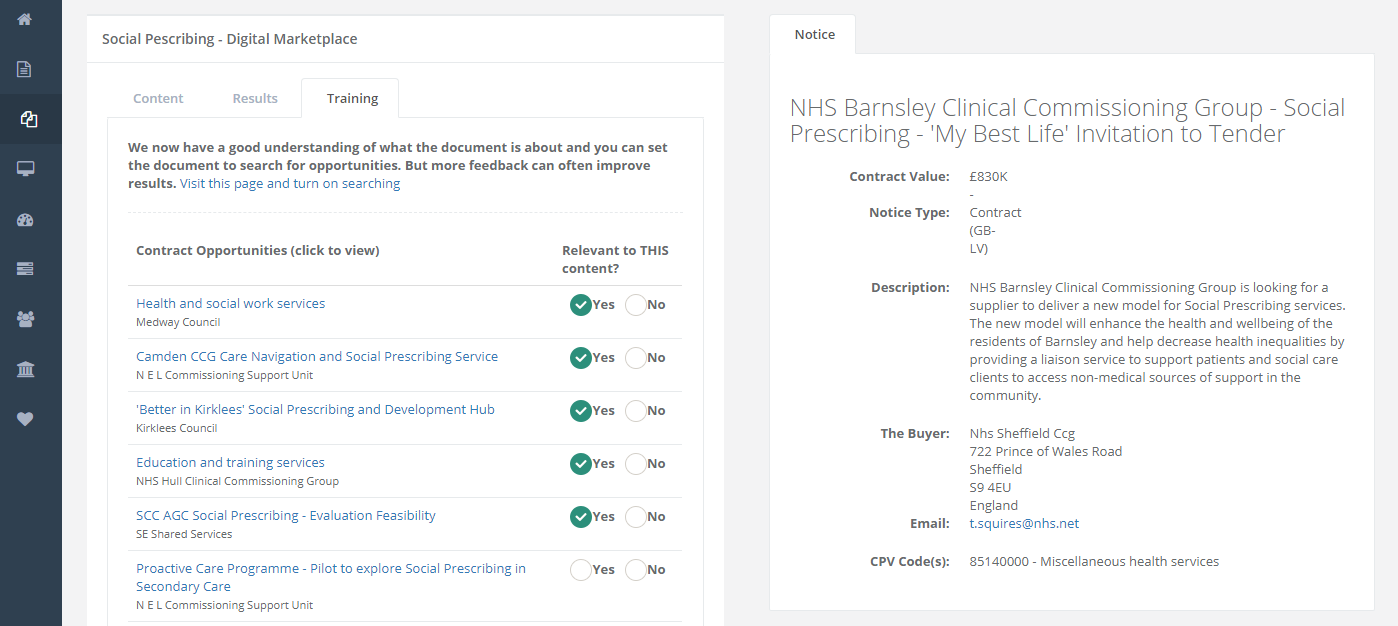Mark Health and social work services as No
Viewport: 1398px width, 626px height.
(636, 305)
